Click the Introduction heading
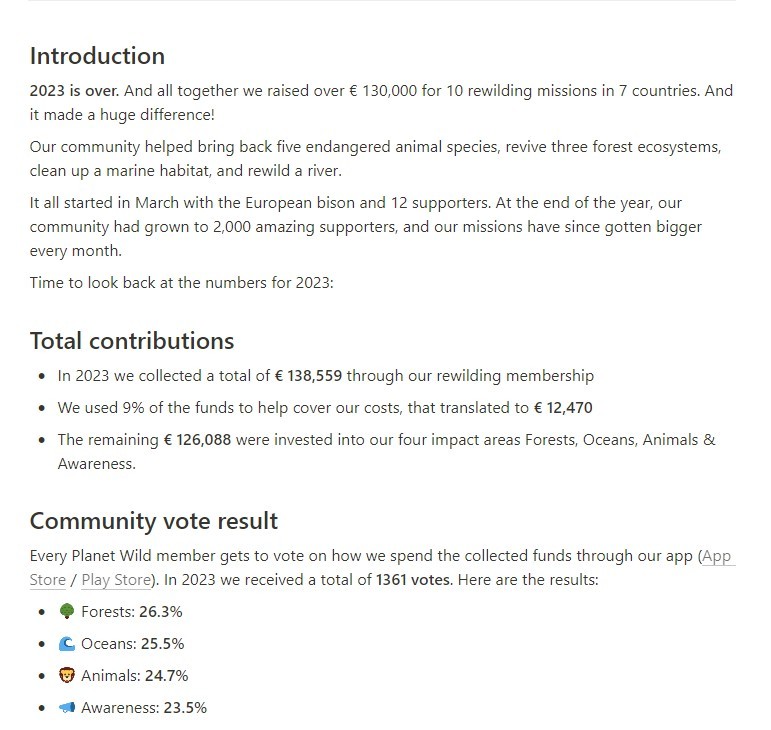The image size is (771, 730). tap(97, 56)
